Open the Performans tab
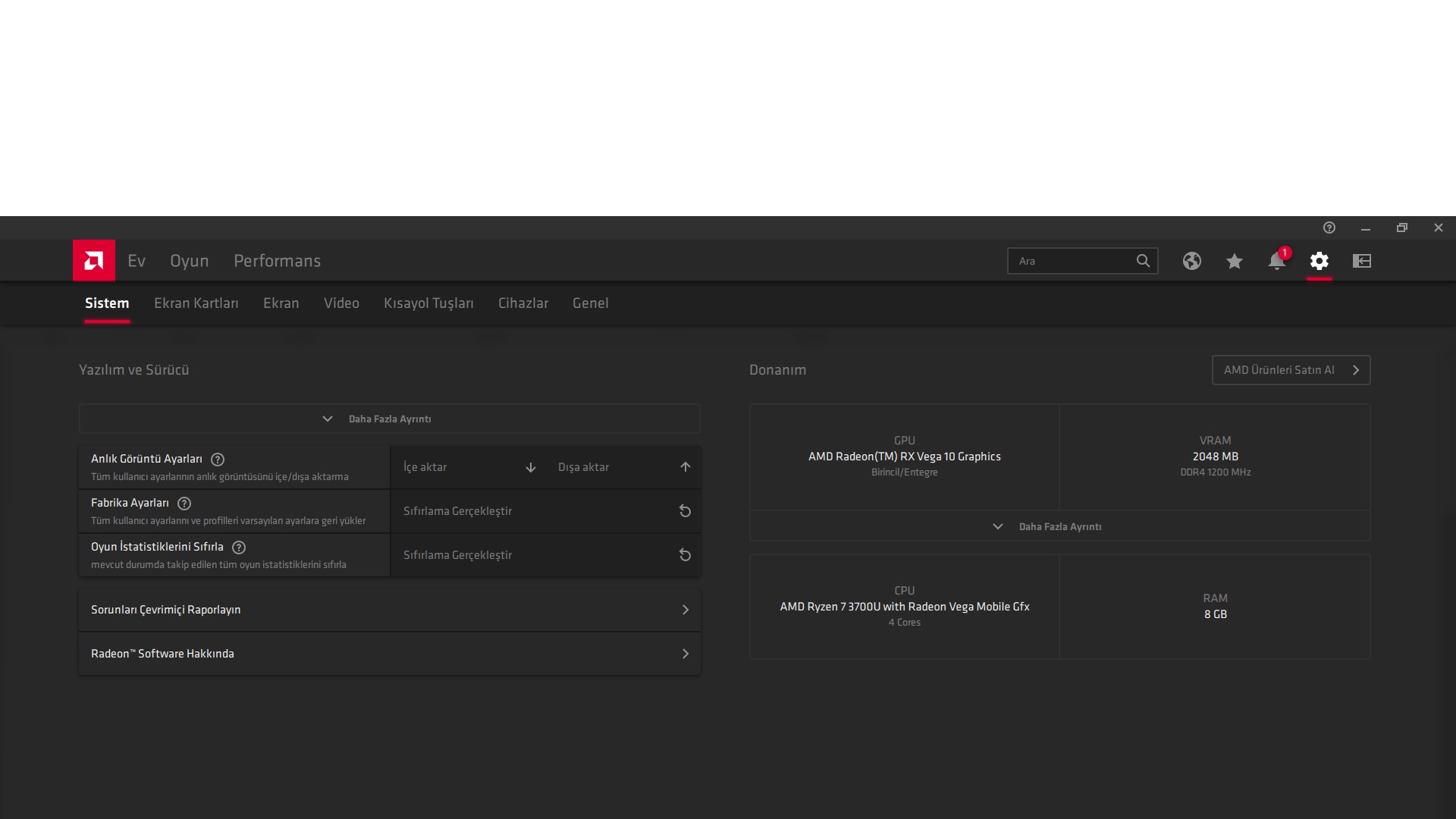Image resolution: width=1456 pixels, height=819 pixels. pos(278,261)
